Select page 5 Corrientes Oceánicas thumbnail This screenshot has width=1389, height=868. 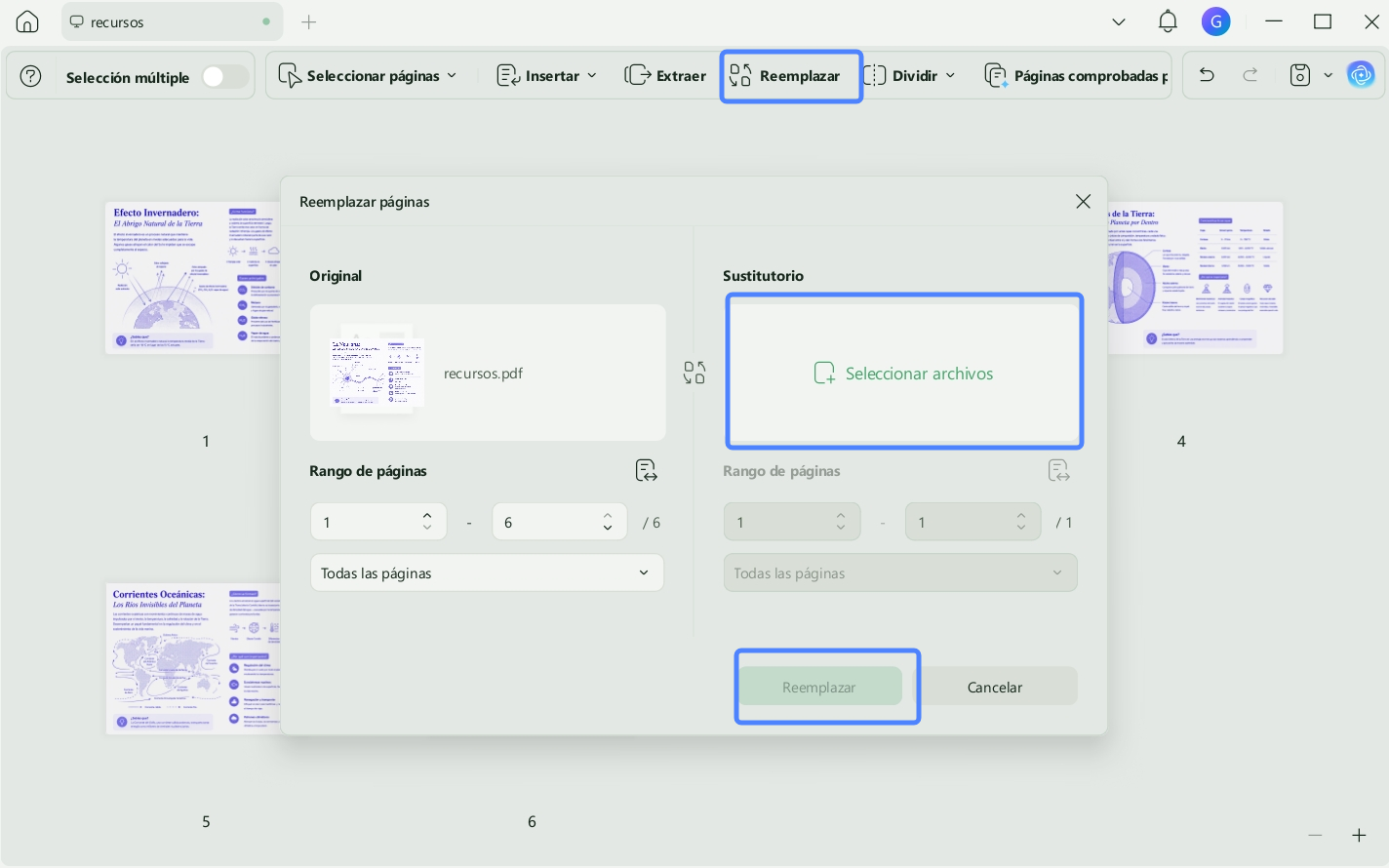193,658
